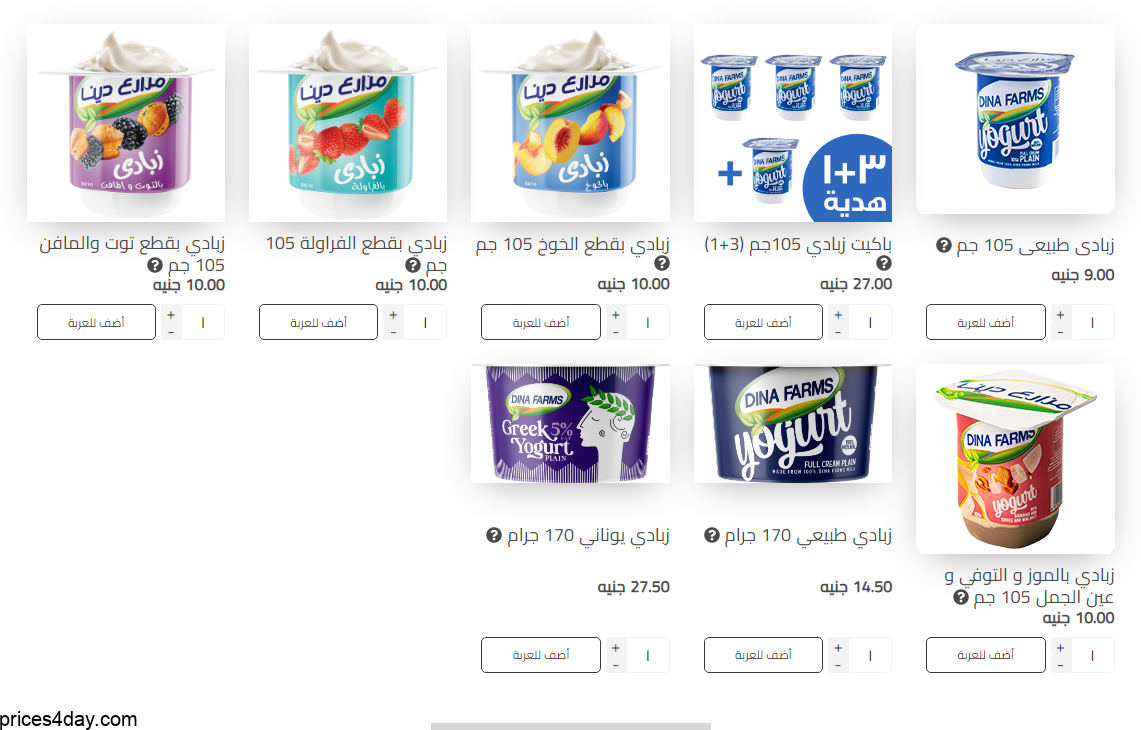Click help icon beside زبادي توت والمافن

[x=155, y=265]
